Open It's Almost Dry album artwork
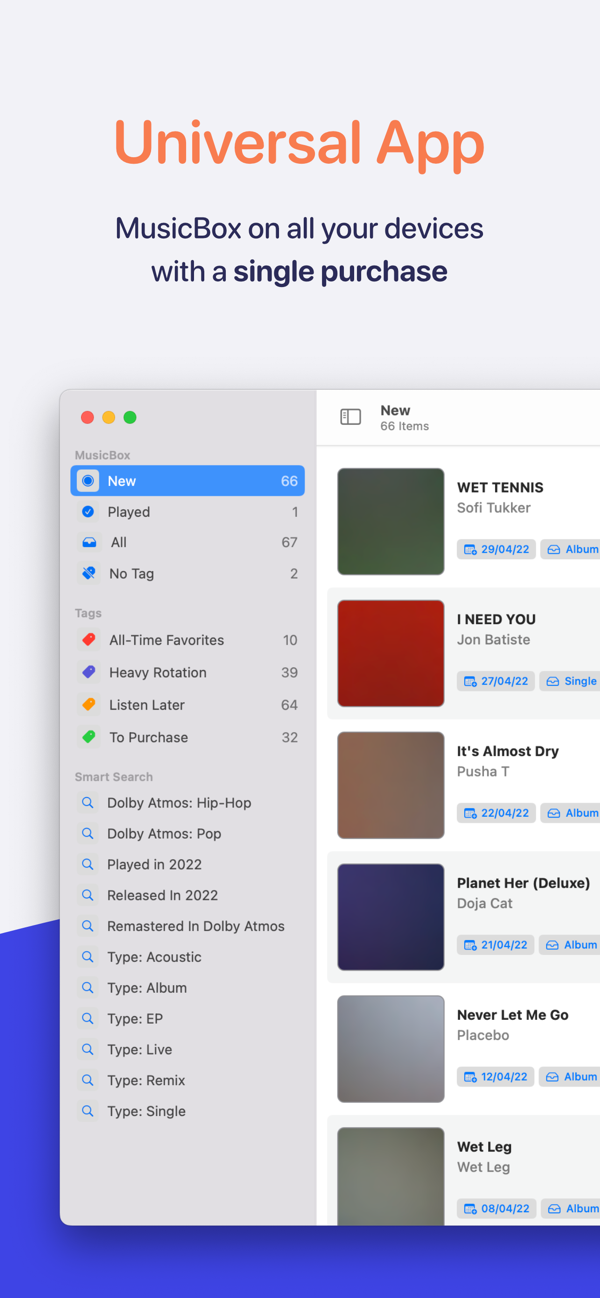 391,786
